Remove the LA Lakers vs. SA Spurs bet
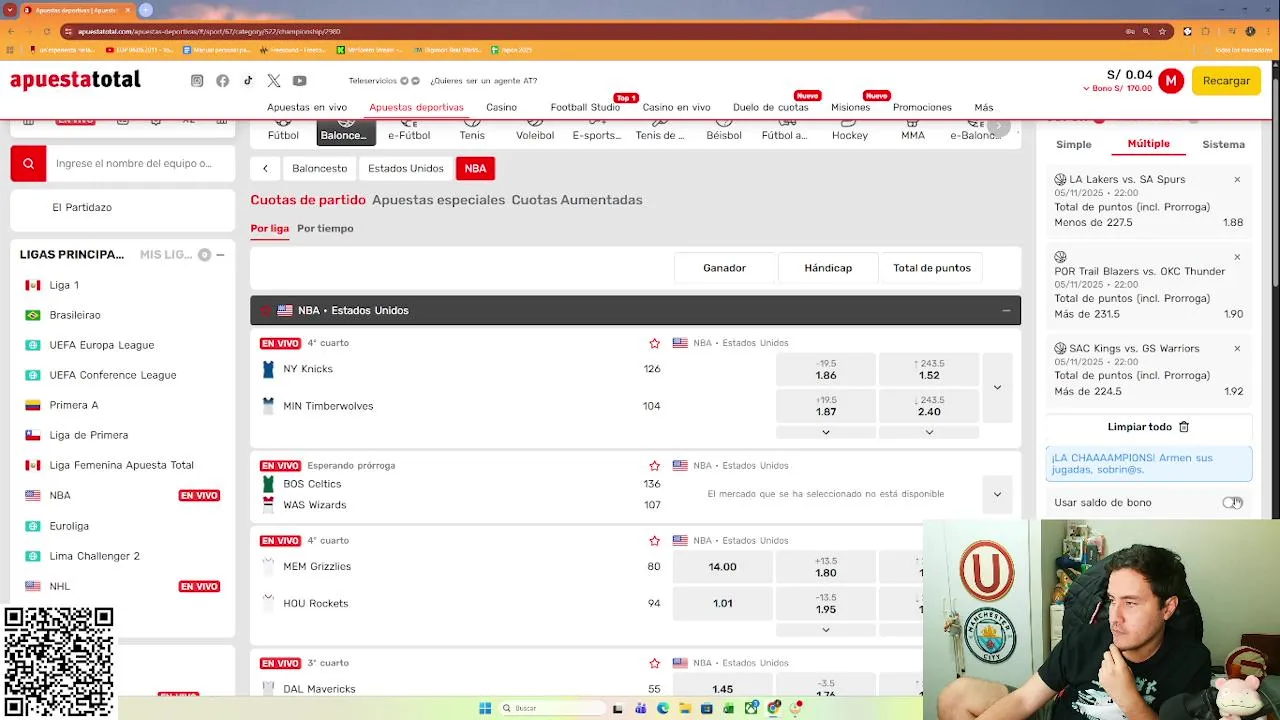The width and height of the screenshot is (1280, 720). click(x=1237, y=180)
